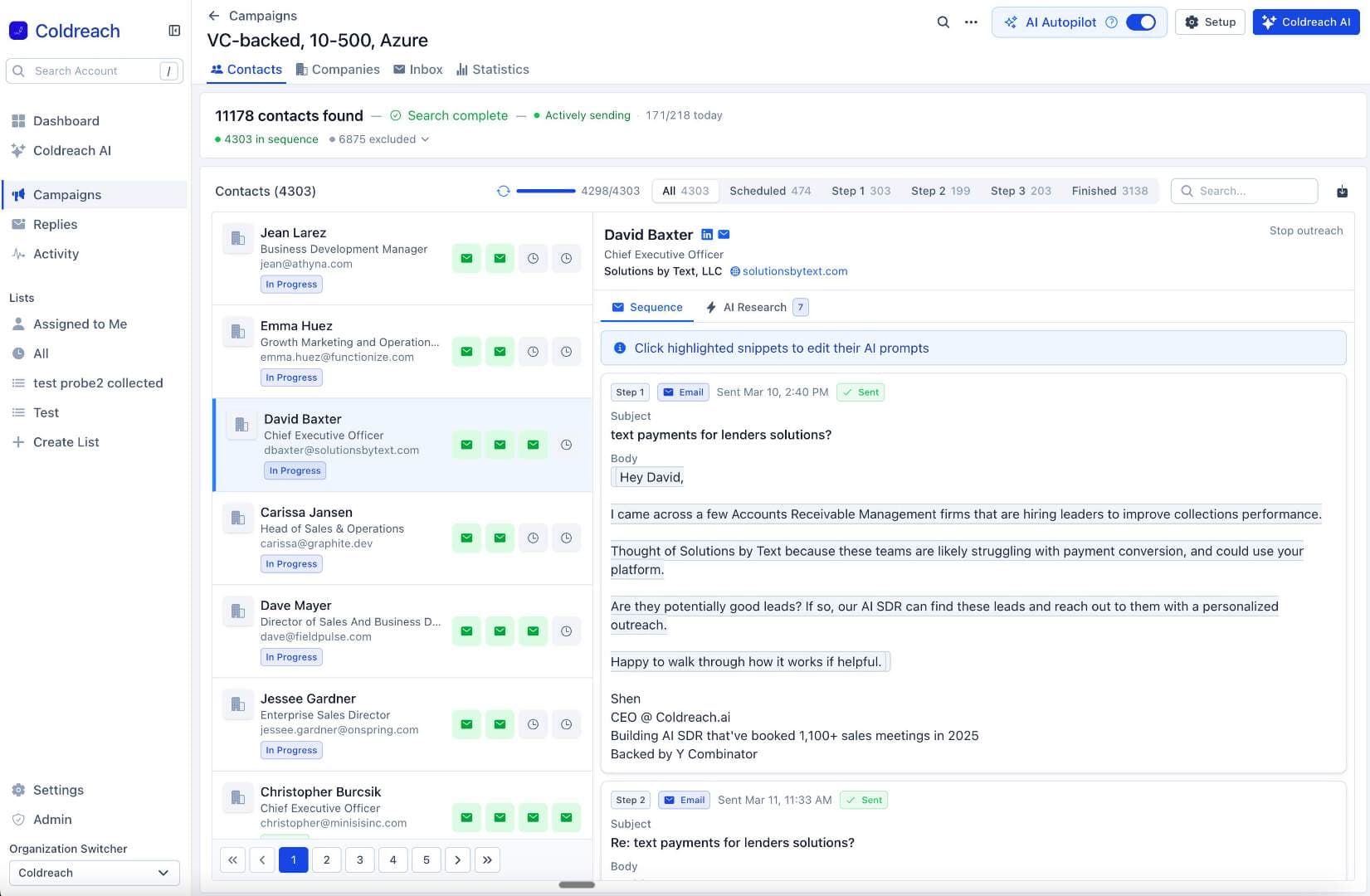Image resolution: width=1370 pixels, height=896 pixels.
Task: Open the three-dots more options menu
Action: point(971,22)
